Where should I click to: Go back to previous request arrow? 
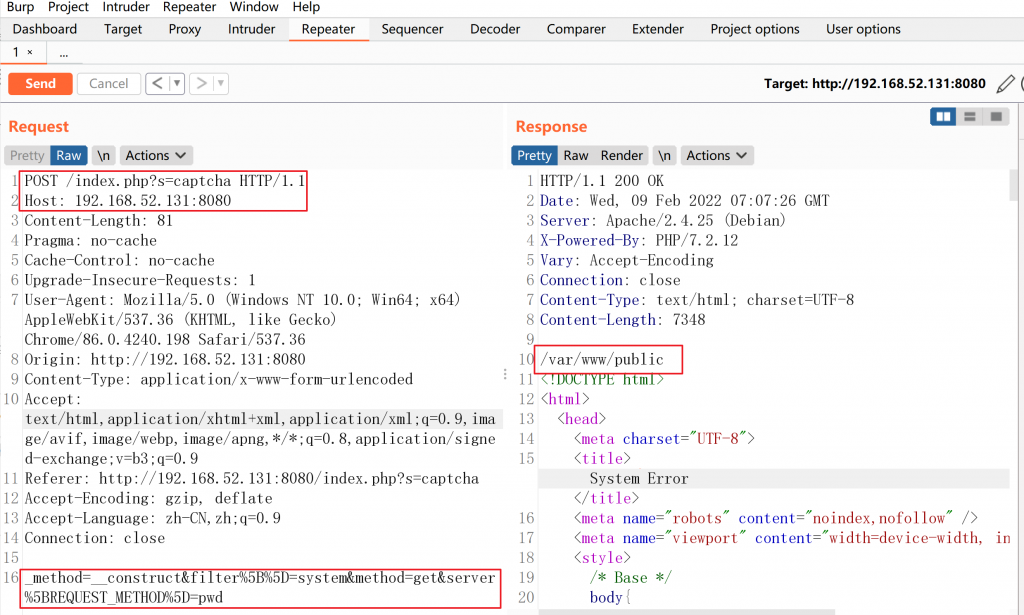point(157,84)
